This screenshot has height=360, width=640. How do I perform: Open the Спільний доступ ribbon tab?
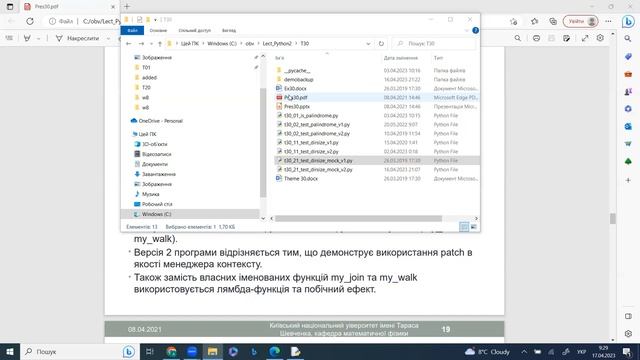[x=195, y=31]
